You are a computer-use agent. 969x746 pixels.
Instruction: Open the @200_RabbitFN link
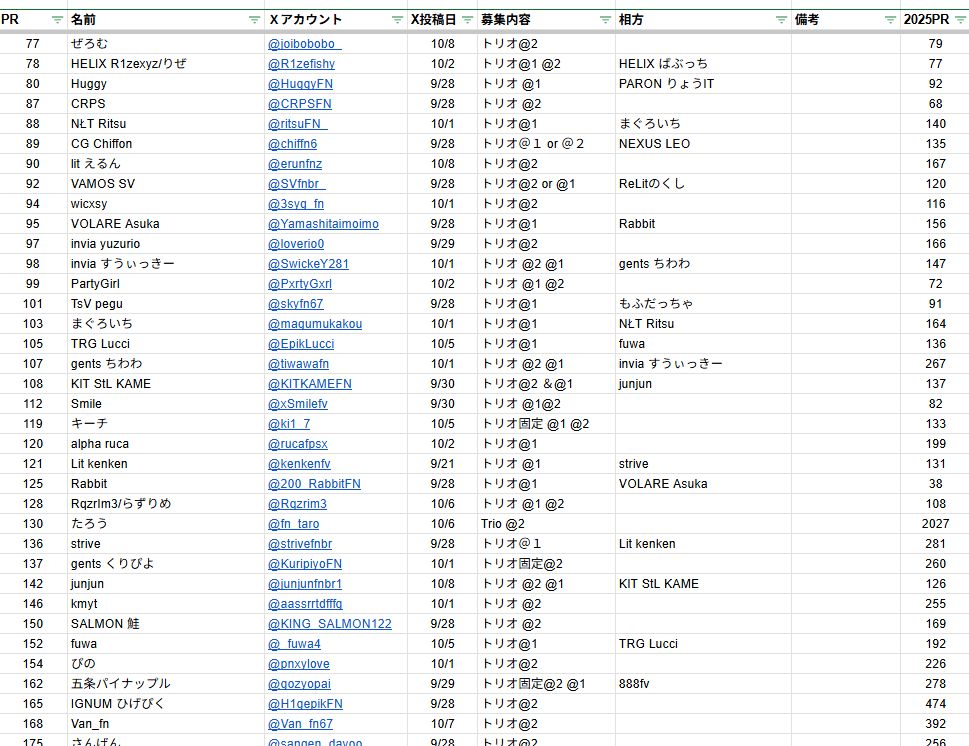point(314,484)
